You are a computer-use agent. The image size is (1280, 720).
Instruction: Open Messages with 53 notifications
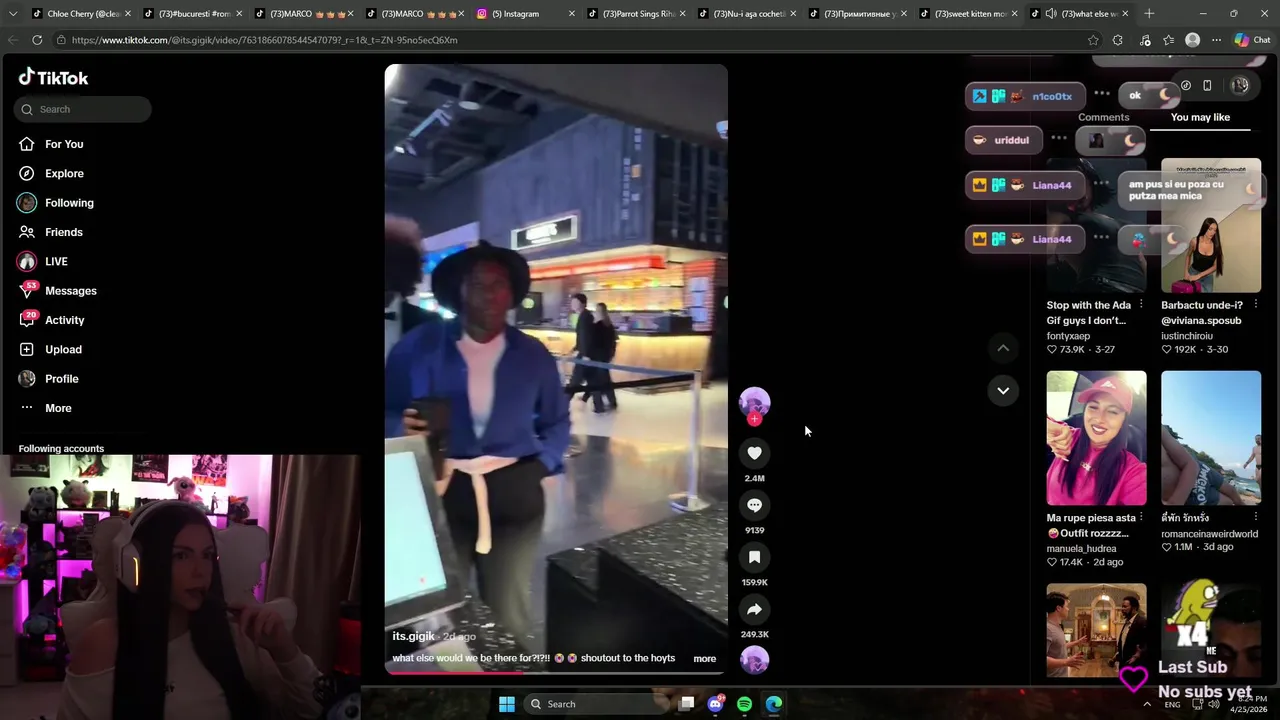tap(70, 291)
